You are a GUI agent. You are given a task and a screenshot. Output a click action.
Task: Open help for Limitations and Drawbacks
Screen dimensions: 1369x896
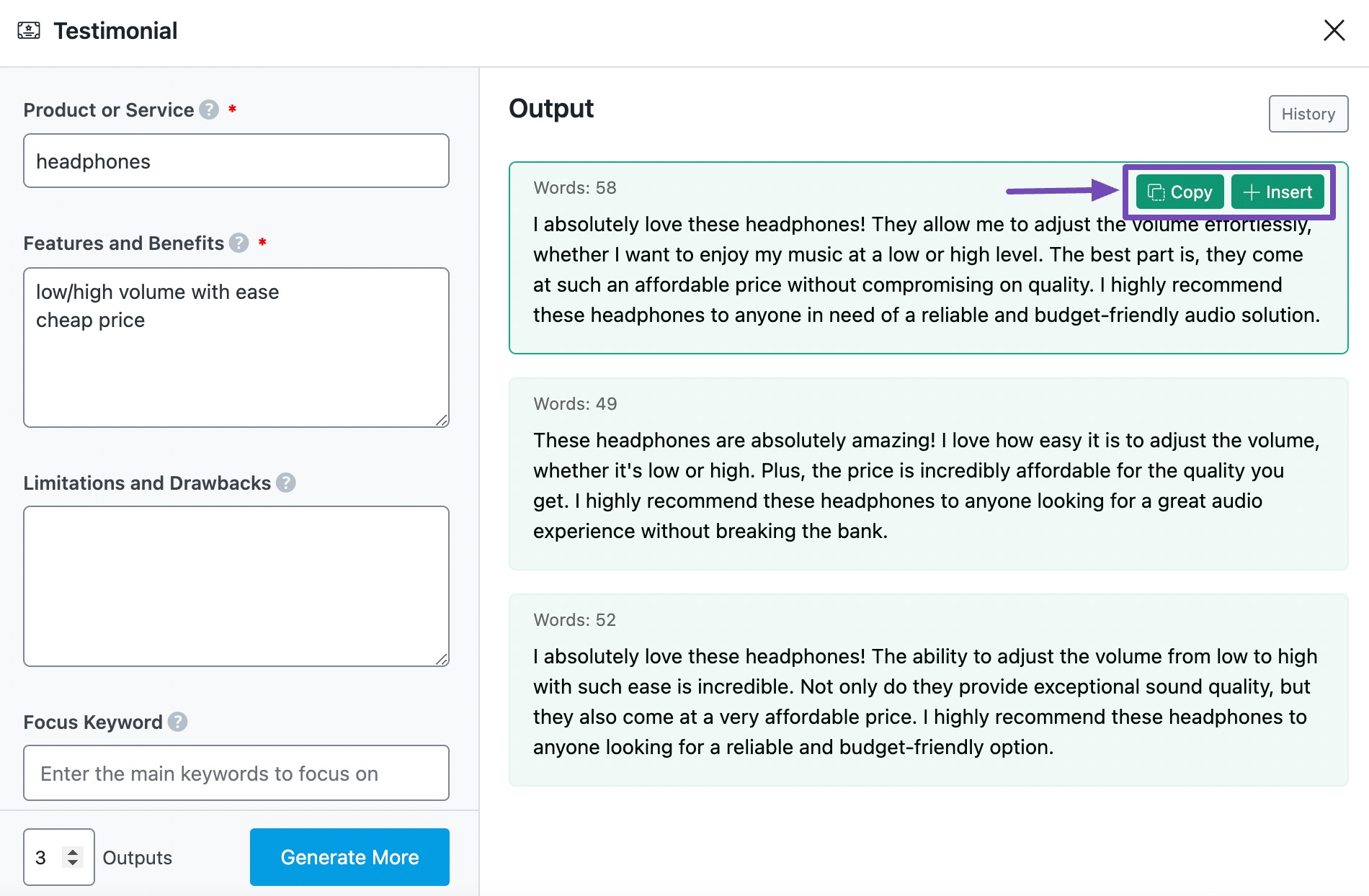point(284,483)
